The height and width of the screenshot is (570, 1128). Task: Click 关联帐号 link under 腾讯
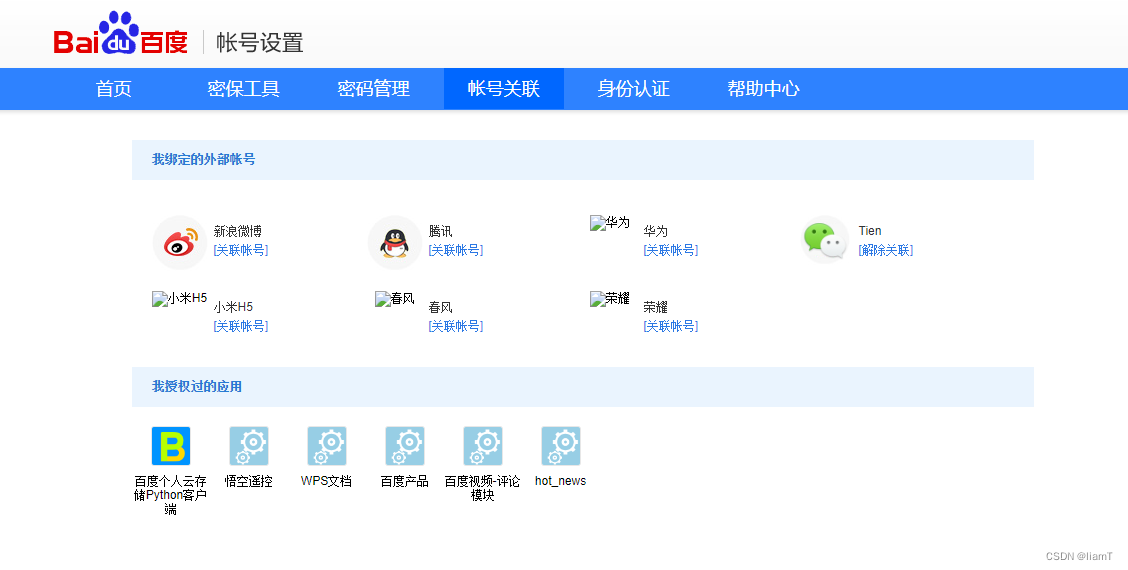click(x=455, y=250)
